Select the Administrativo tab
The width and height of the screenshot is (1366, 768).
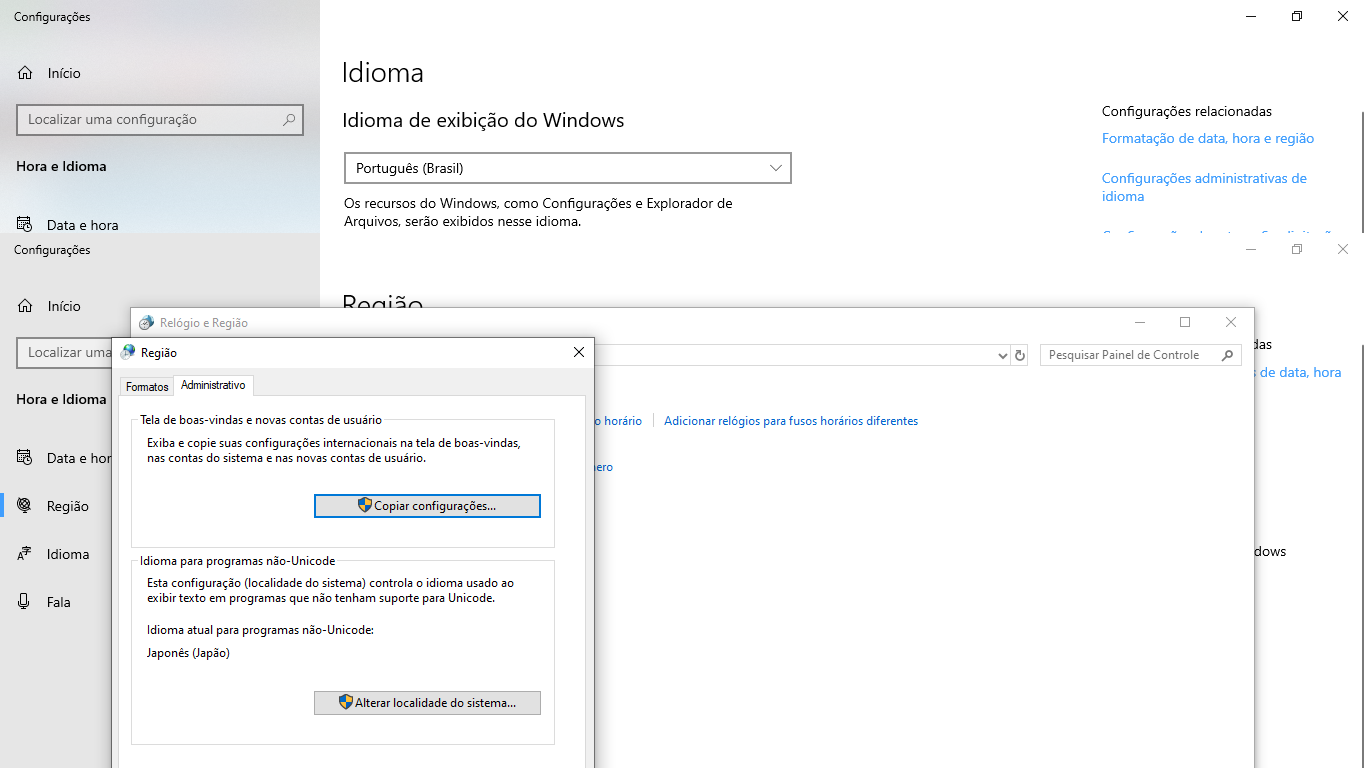pyautogui.click(x=213, y=386)
